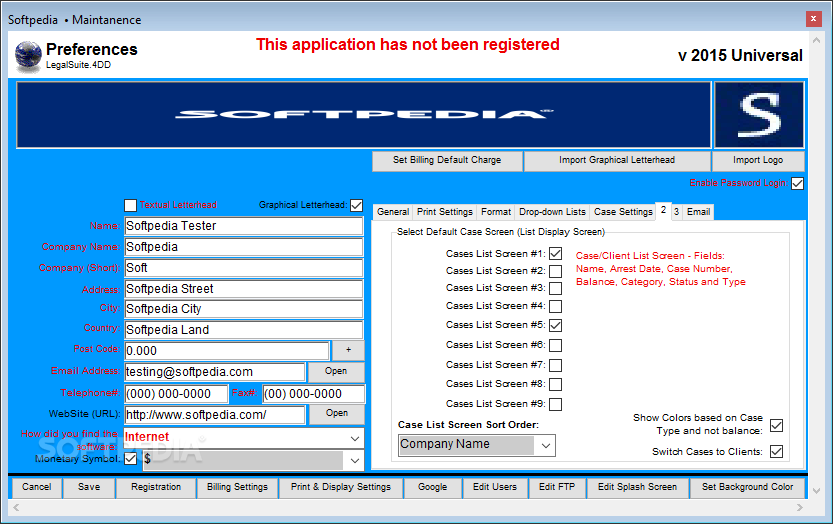This screenshot has width=833, height=524.
Task: Check Cases List Screen #8
Action: tap(556, 384)
